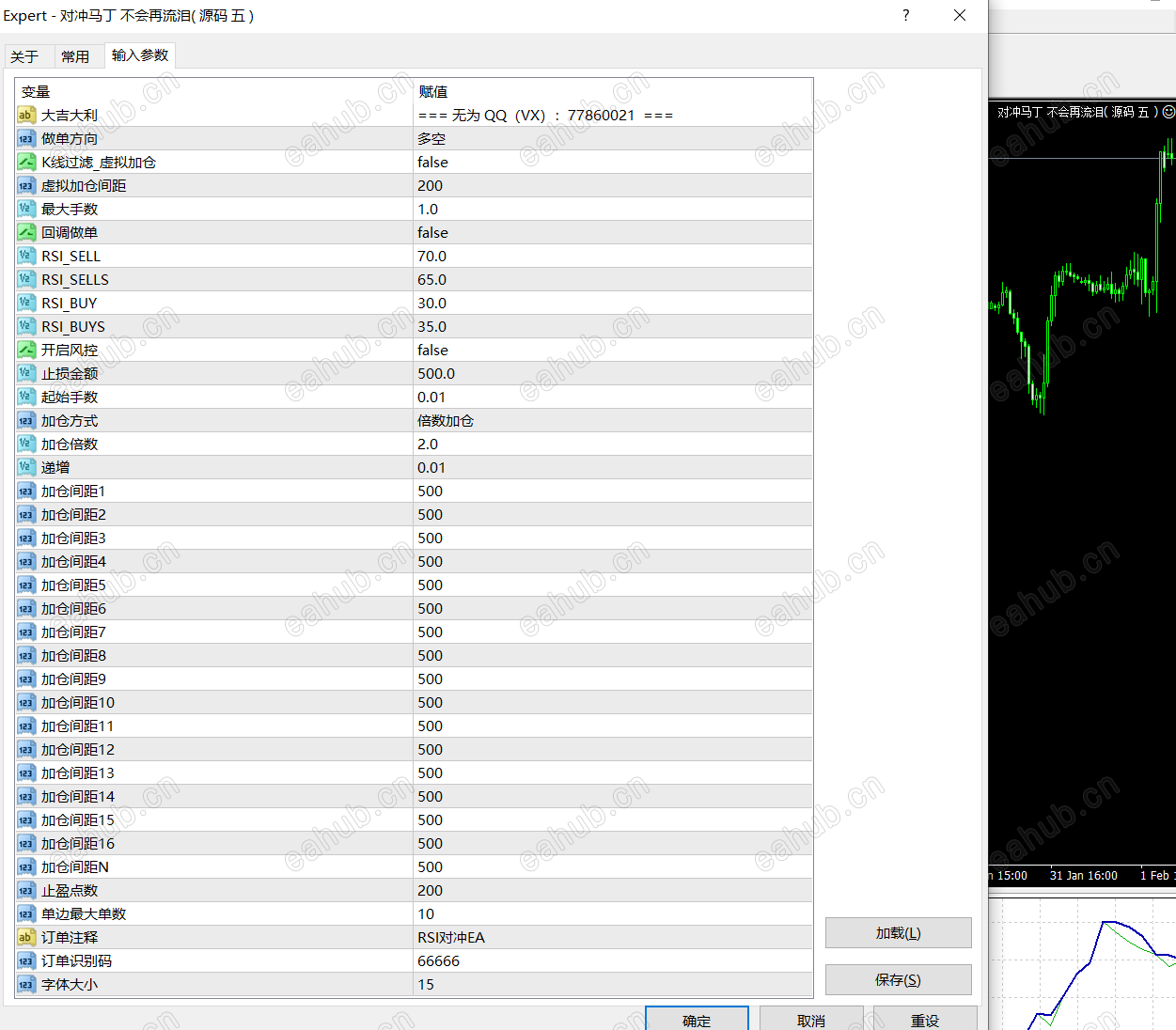Image resolution: width=1176 pixels, height=1030 pixels.
Task: Click the integer icon beside 加仓间距N
Action: point(26,866)
